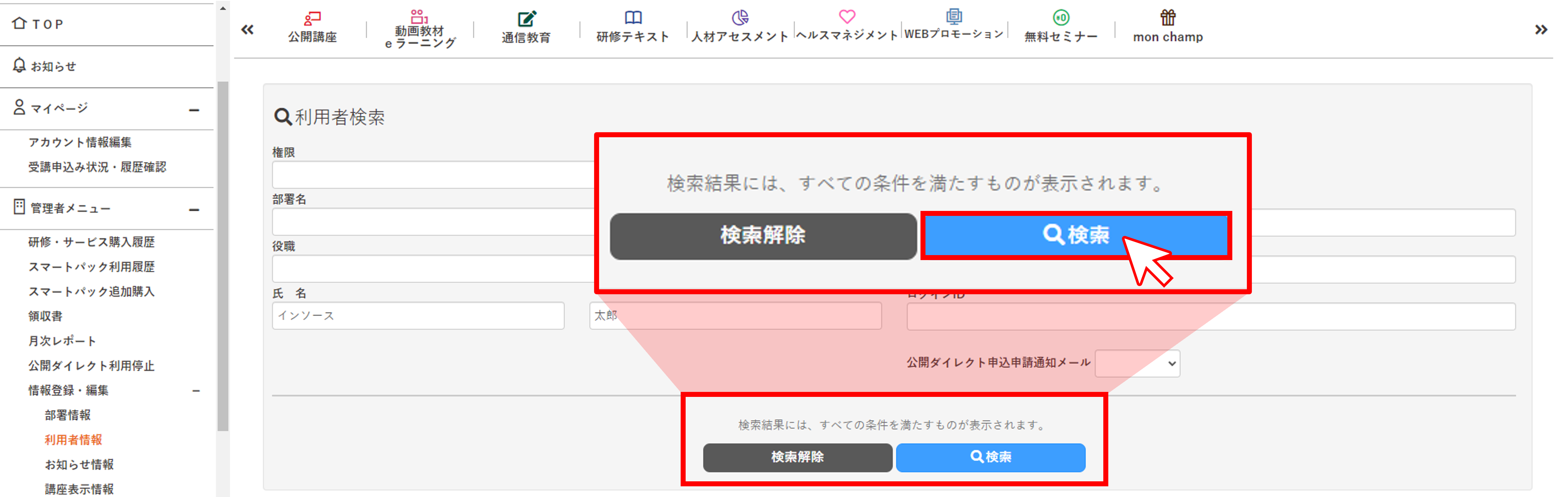
Task: Open the 通信教育 pencil icon
Action: [526, 18]
